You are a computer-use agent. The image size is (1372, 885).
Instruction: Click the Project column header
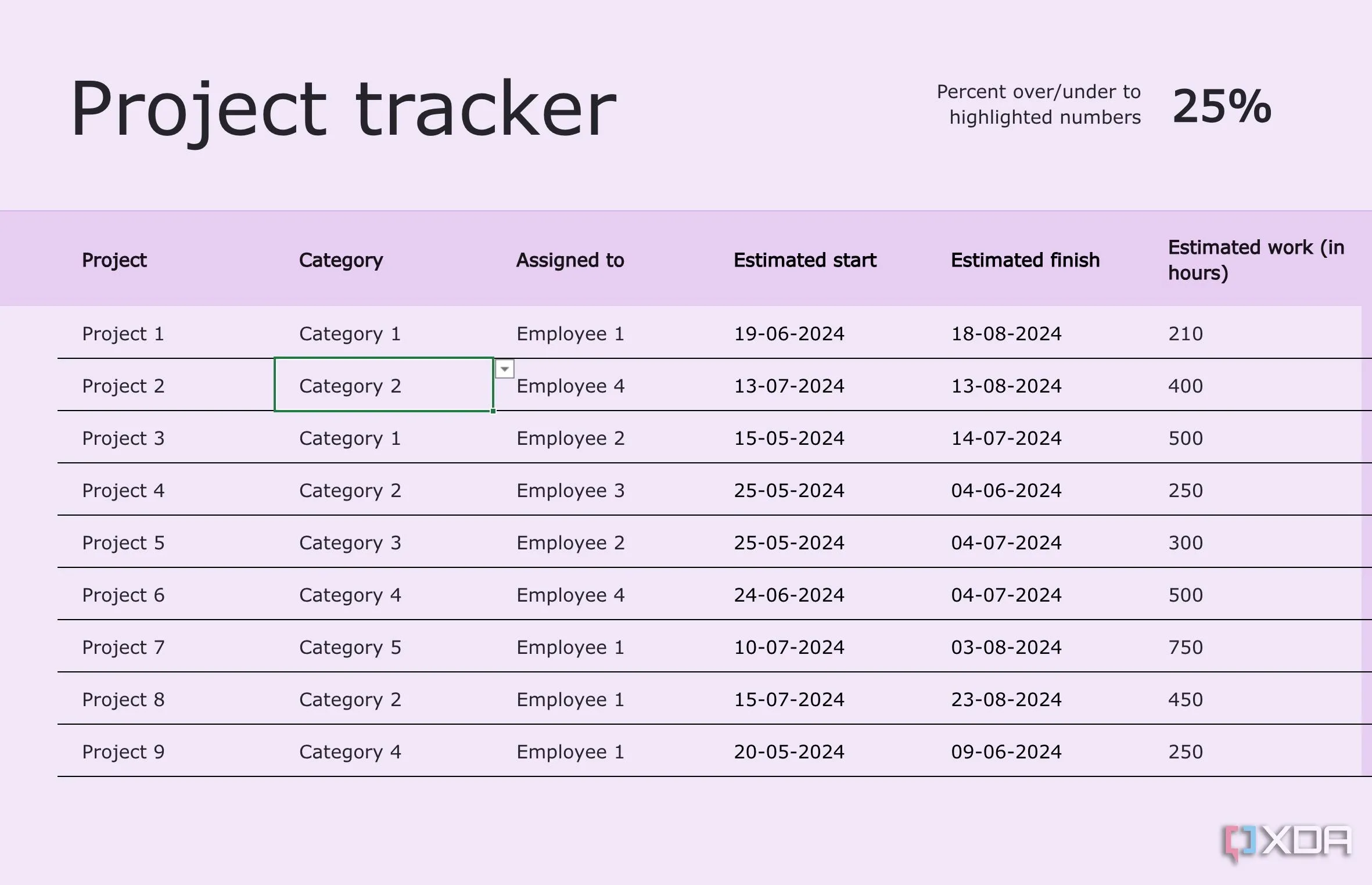[x=114, y=260]
